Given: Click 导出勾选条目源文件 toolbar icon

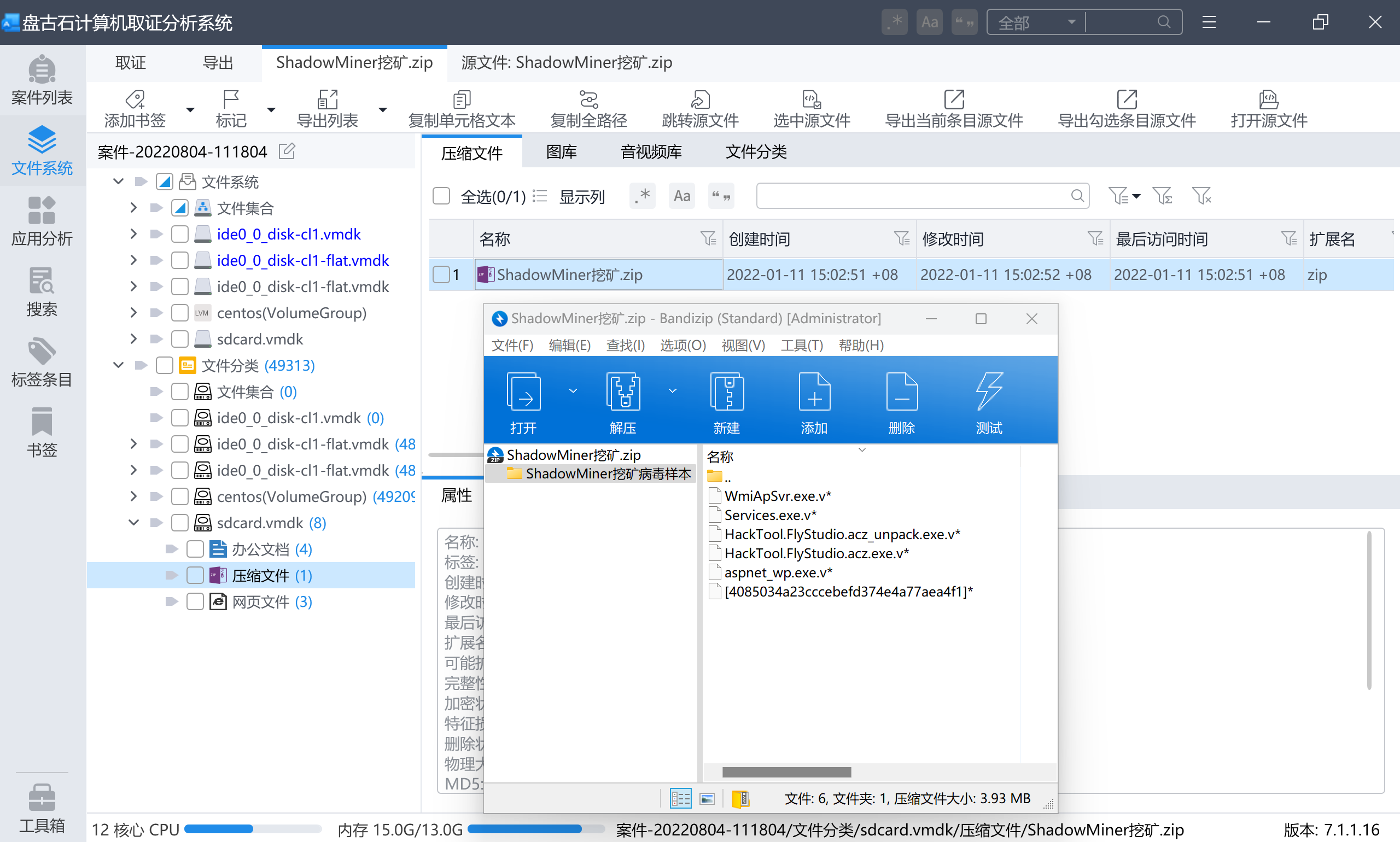Looking at the screenshot, I should [x=1127, y=100].
